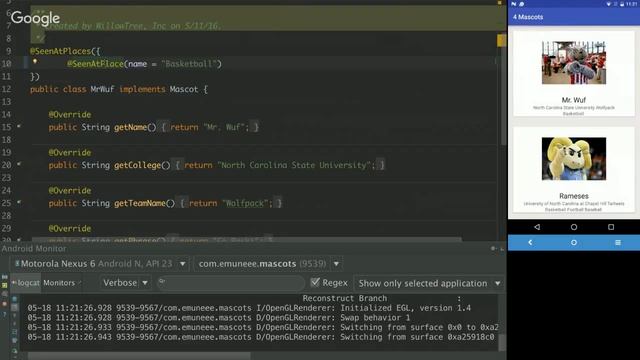
Task: Click line number 12 in the gutter
Action: click(6, 89)
